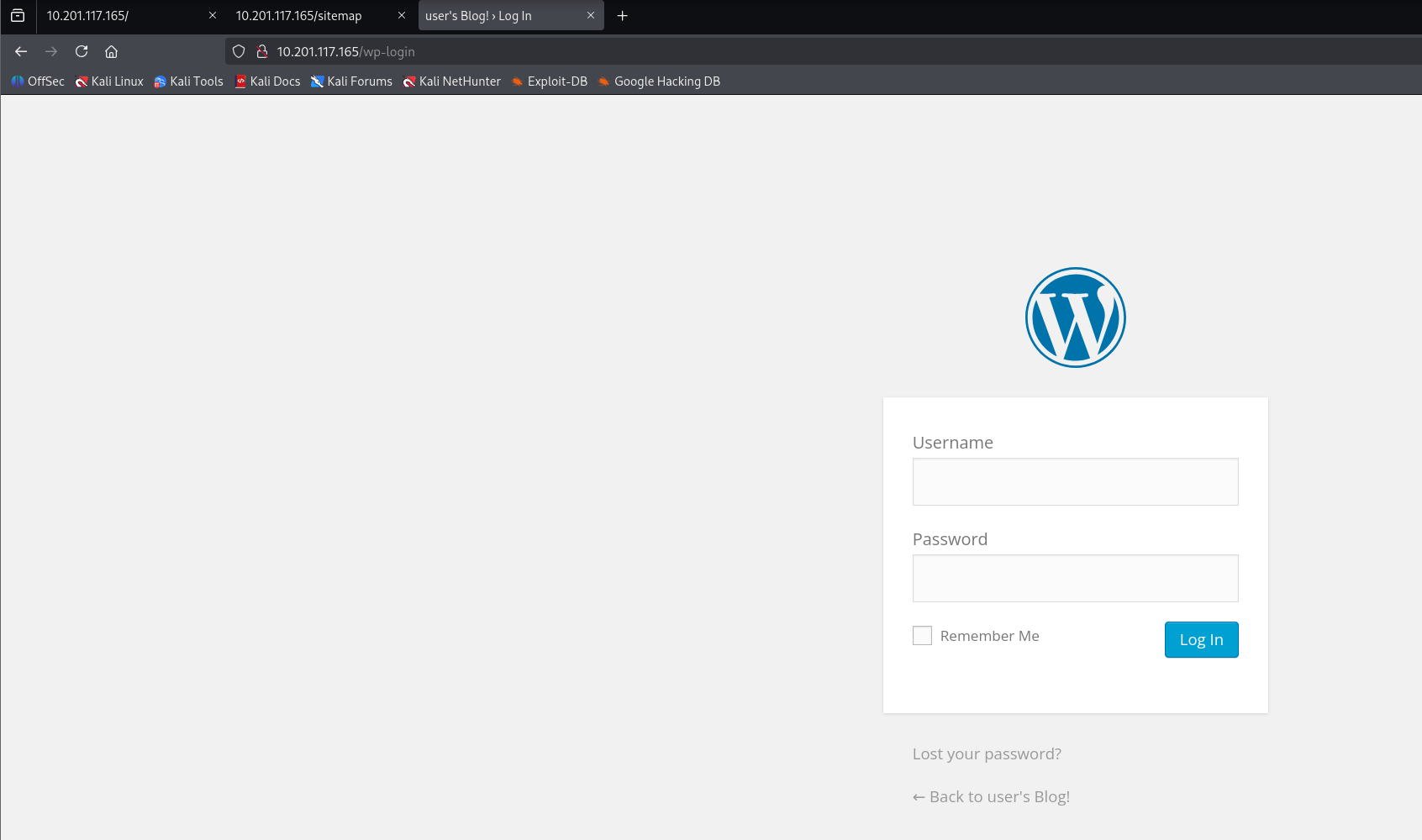
Task: Click insecure connection padlock icon
Action: click(x=262, y=51)
